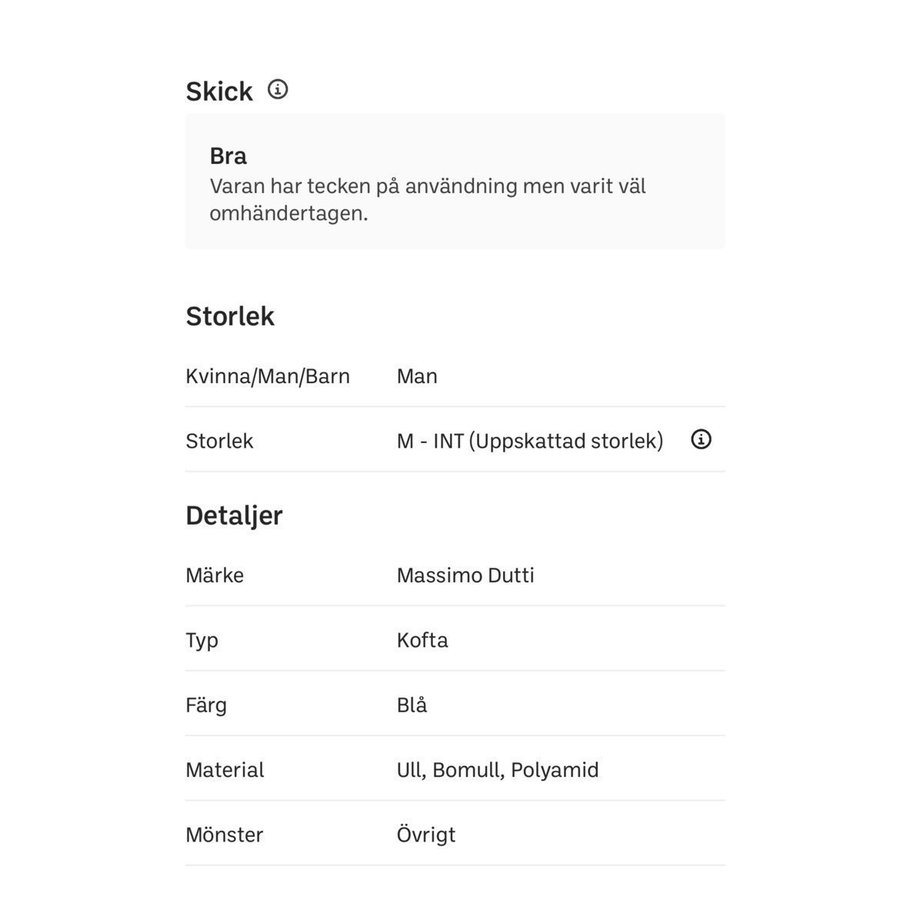Select the Blå color value
Viewport: 900px width, 900px height.
pyautogui.click(x=412, y=706)
